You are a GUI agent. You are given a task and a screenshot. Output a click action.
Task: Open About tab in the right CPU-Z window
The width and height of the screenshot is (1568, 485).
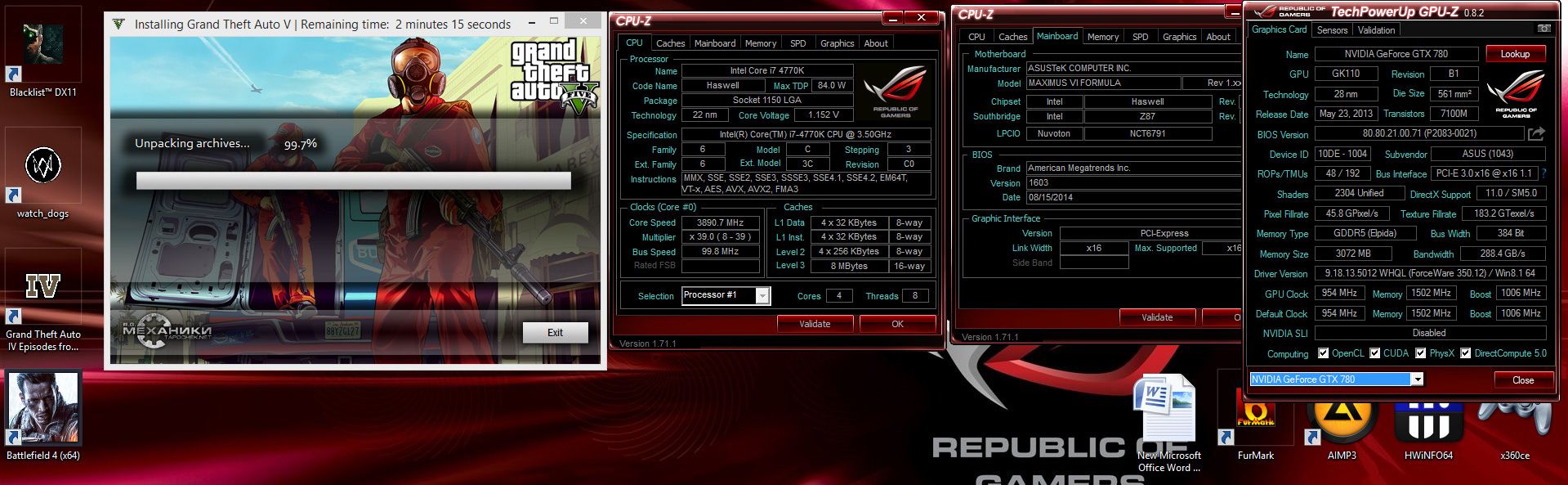pyautogui.click(x=1218, y=37)
